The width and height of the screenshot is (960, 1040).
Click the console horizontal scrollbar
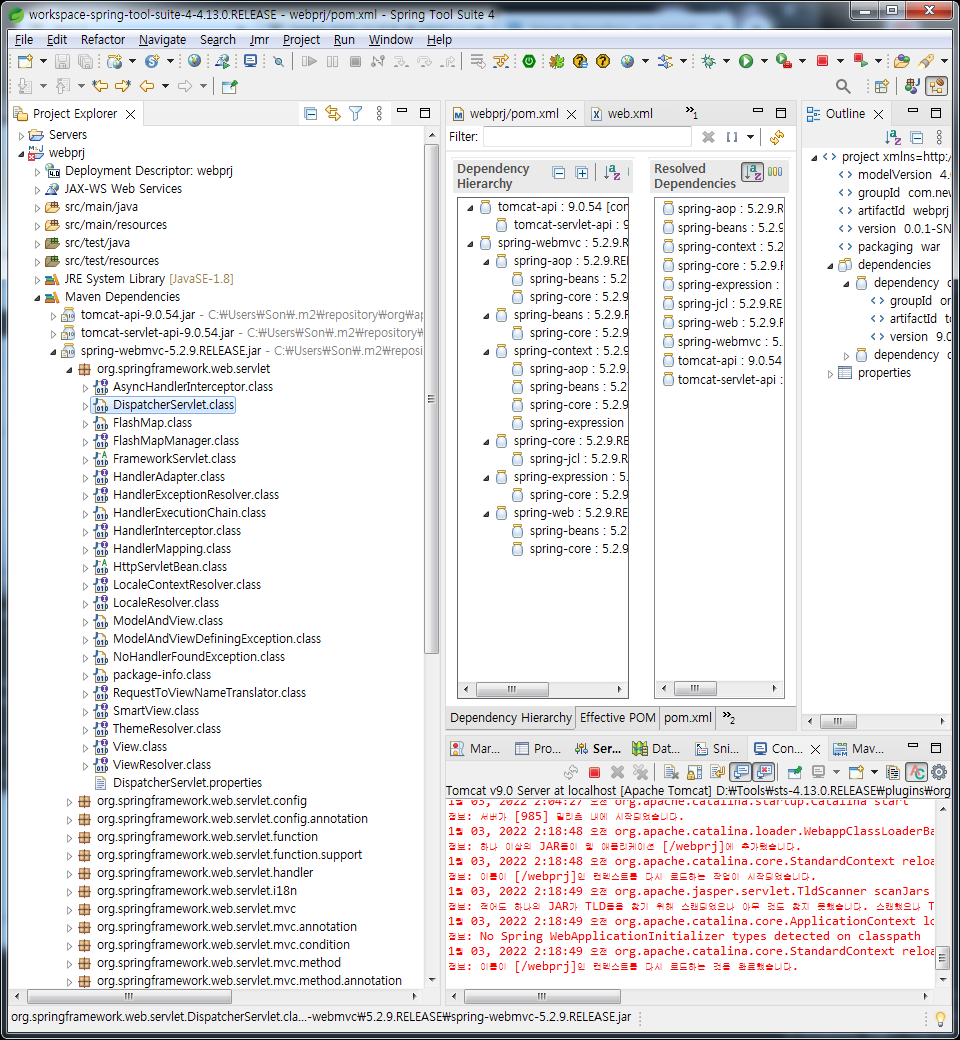542,996
